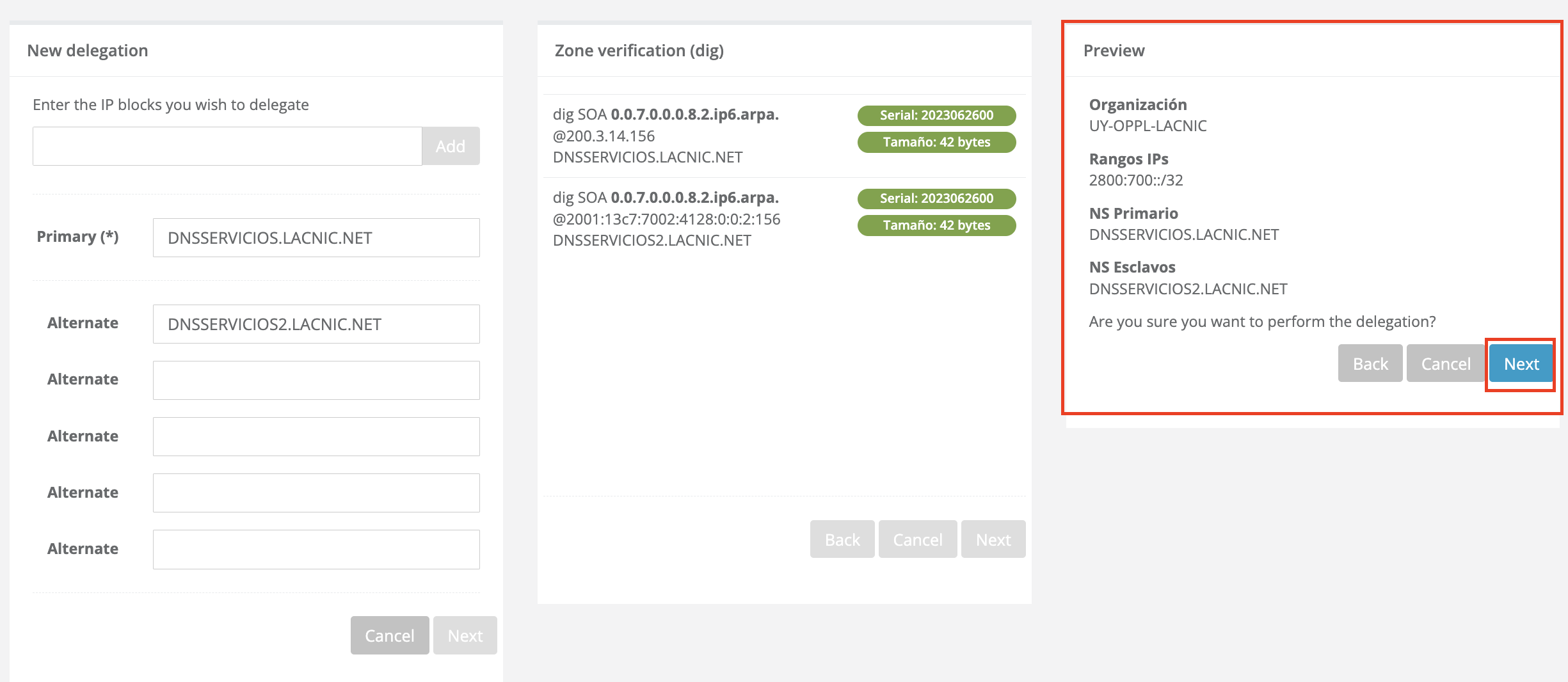1568x682 pixels.
Task: Click Tamaño 42 bytes badge for DNSSERVICIOS.LACNIC.NET
Action: tap(936, 142)
